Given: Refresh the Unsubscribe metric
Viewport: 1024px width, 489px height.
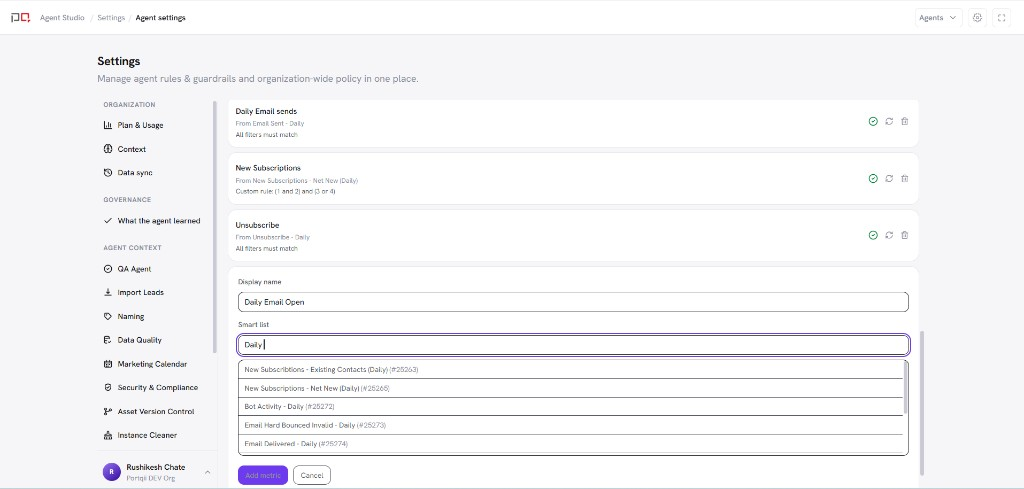Looking at the screenshot, I should tap(889, 235).
